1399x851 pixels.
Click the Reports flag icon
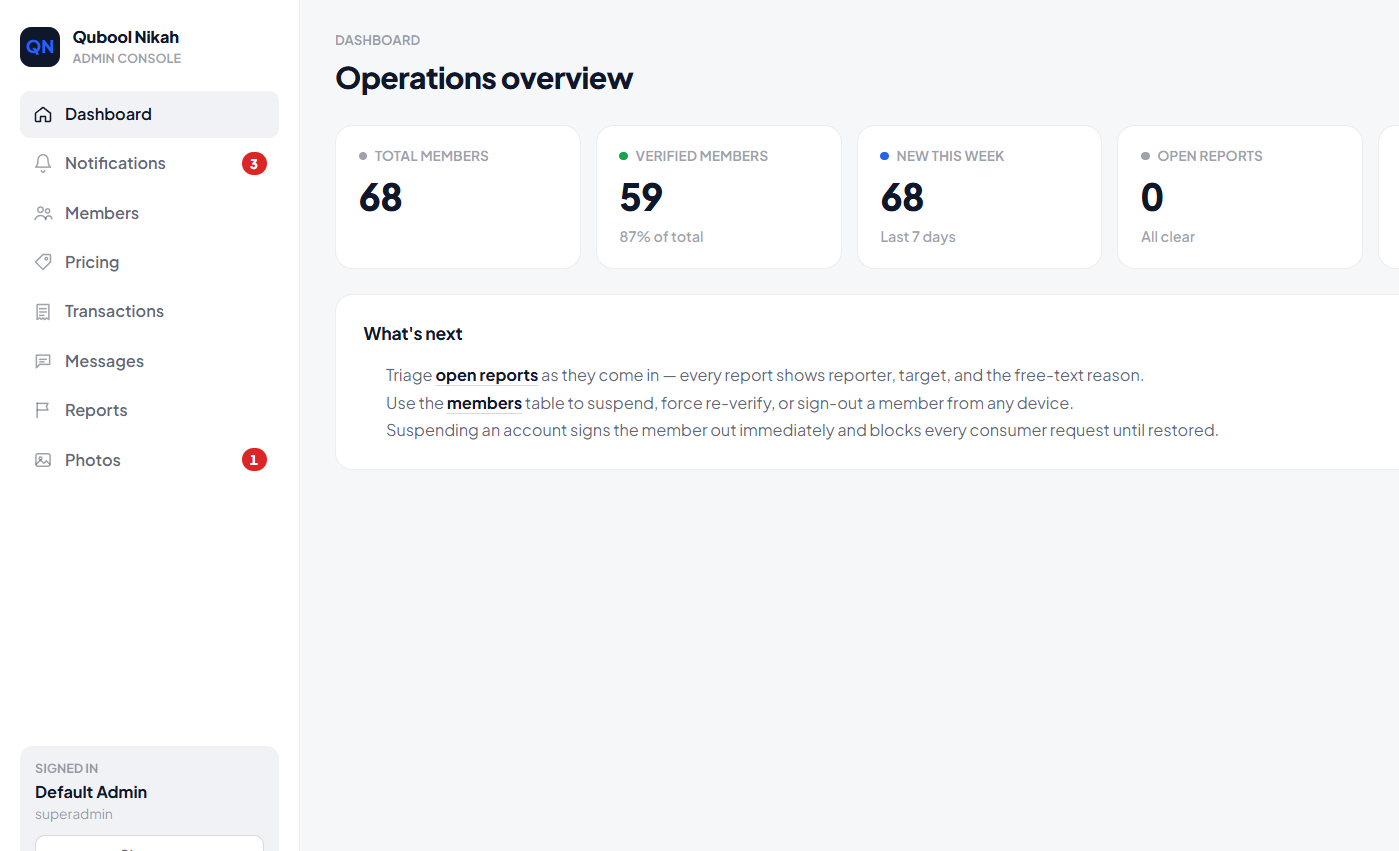click(43, 410)
